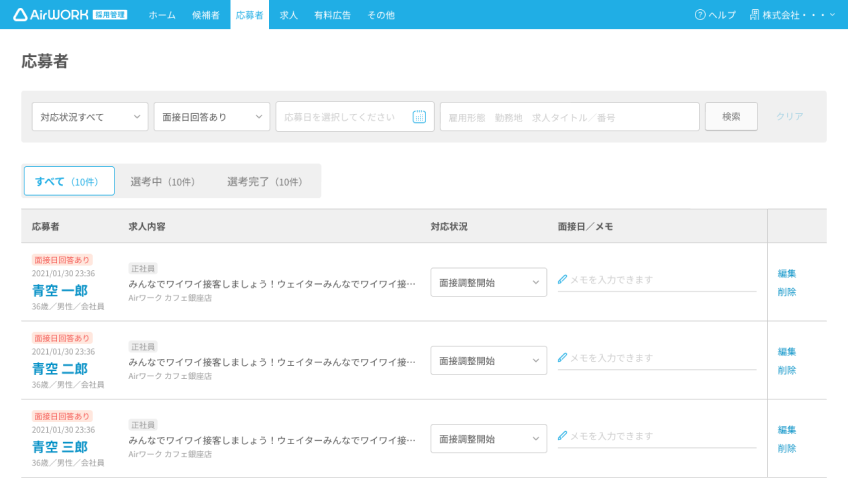Click the 面接日／メモ column header
848x497 pixels.
coord(585,227)
